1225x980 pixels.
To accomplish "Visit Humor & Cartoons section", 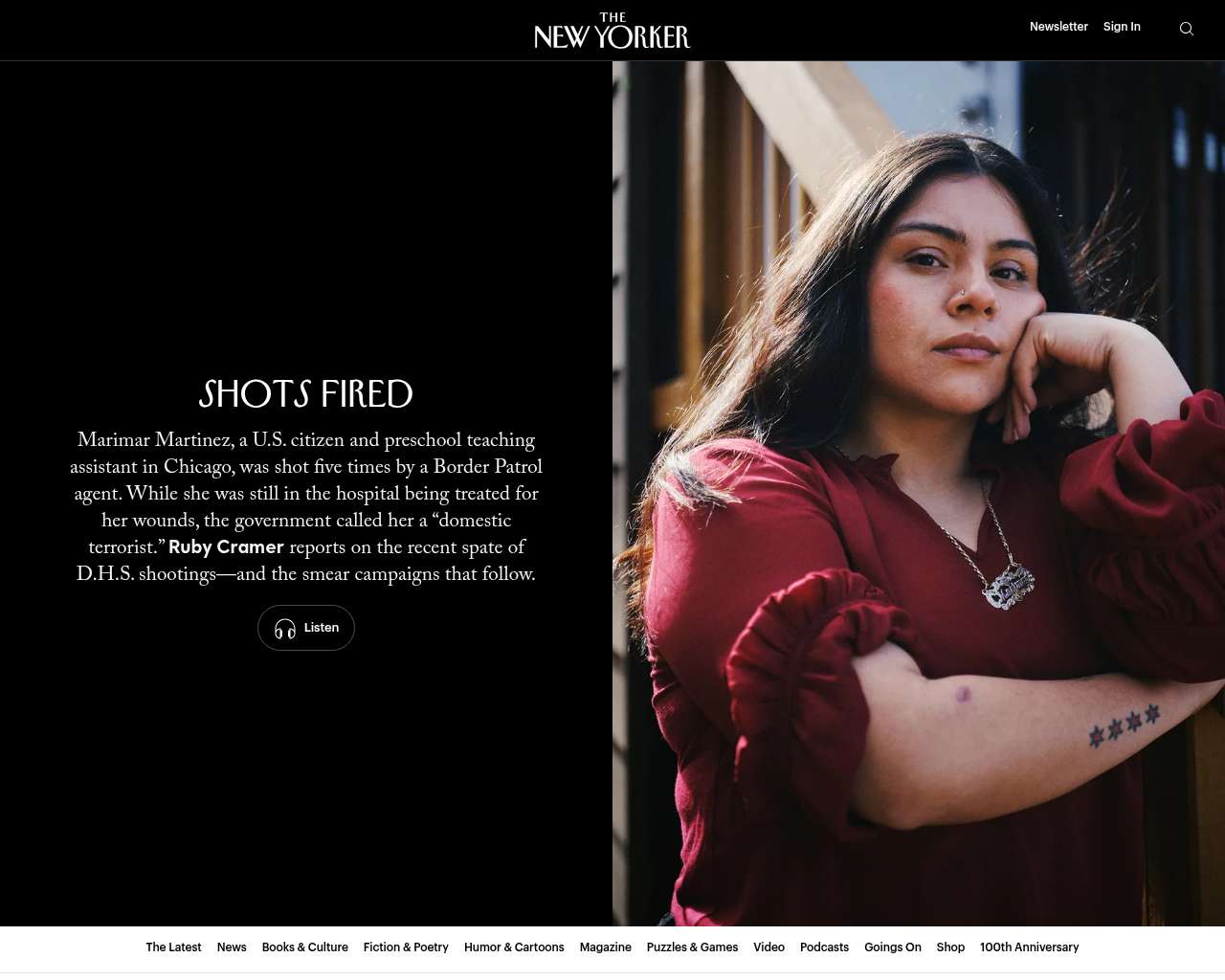I will tap(514, 947).
